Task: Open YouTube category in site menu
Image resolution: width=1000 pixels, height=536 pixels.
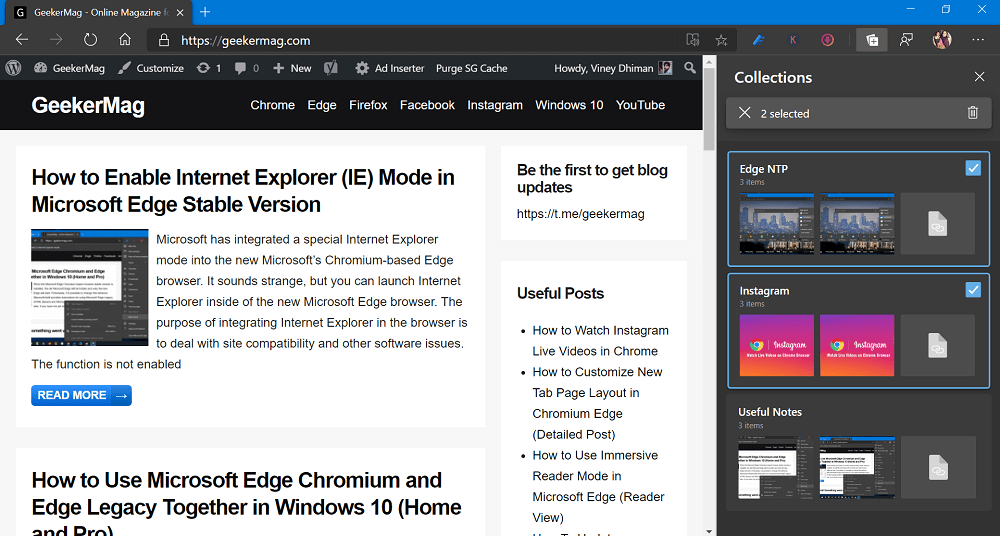Action: pos(640,105)
